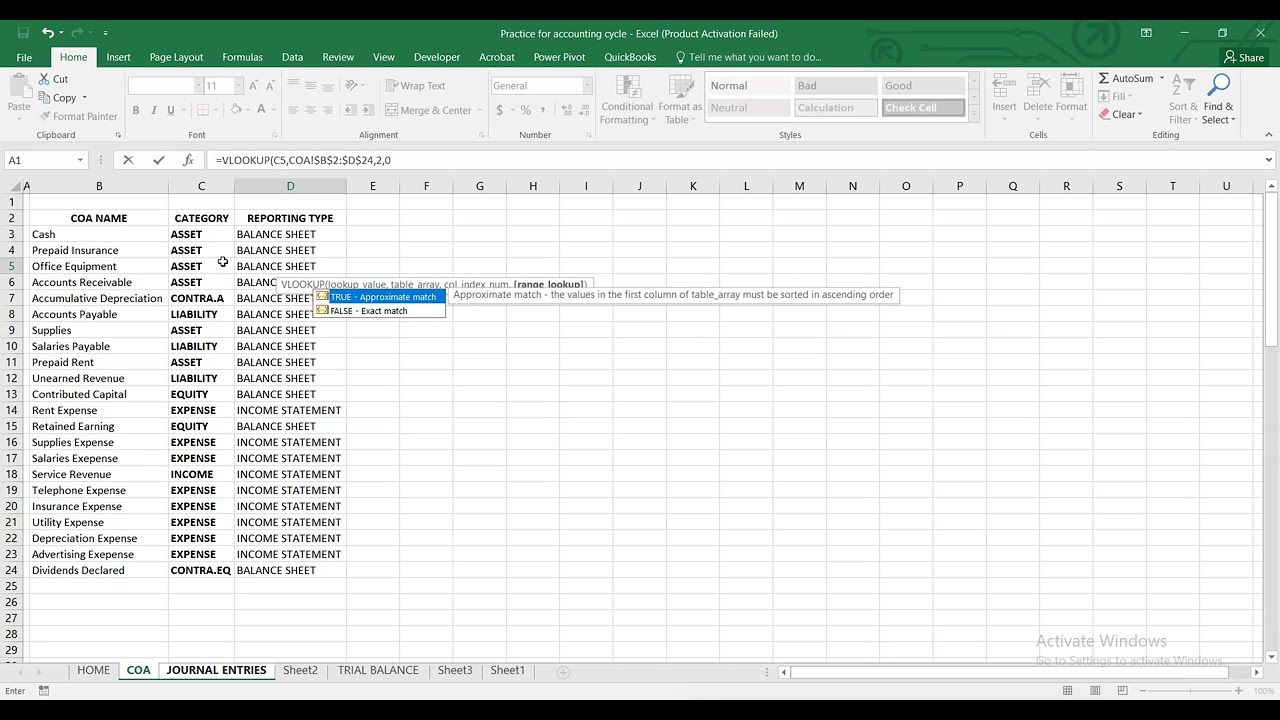The image size is (1280, 720).
Task: Open Insert Function fx dialog
Action: click(x=188, y=160)
